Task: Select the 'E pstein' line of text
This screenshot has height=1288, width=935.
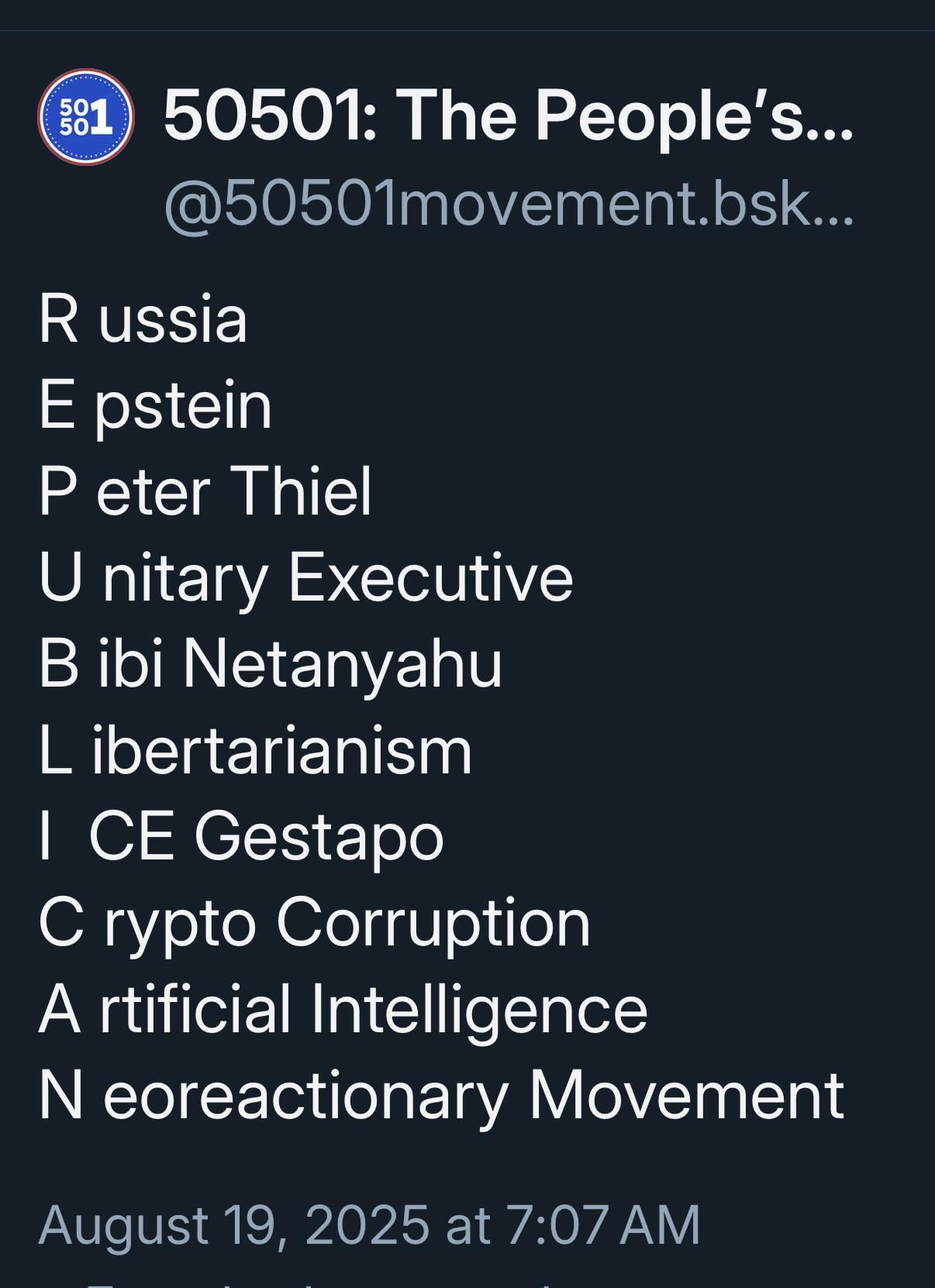Action: click(x=155, y=406)
